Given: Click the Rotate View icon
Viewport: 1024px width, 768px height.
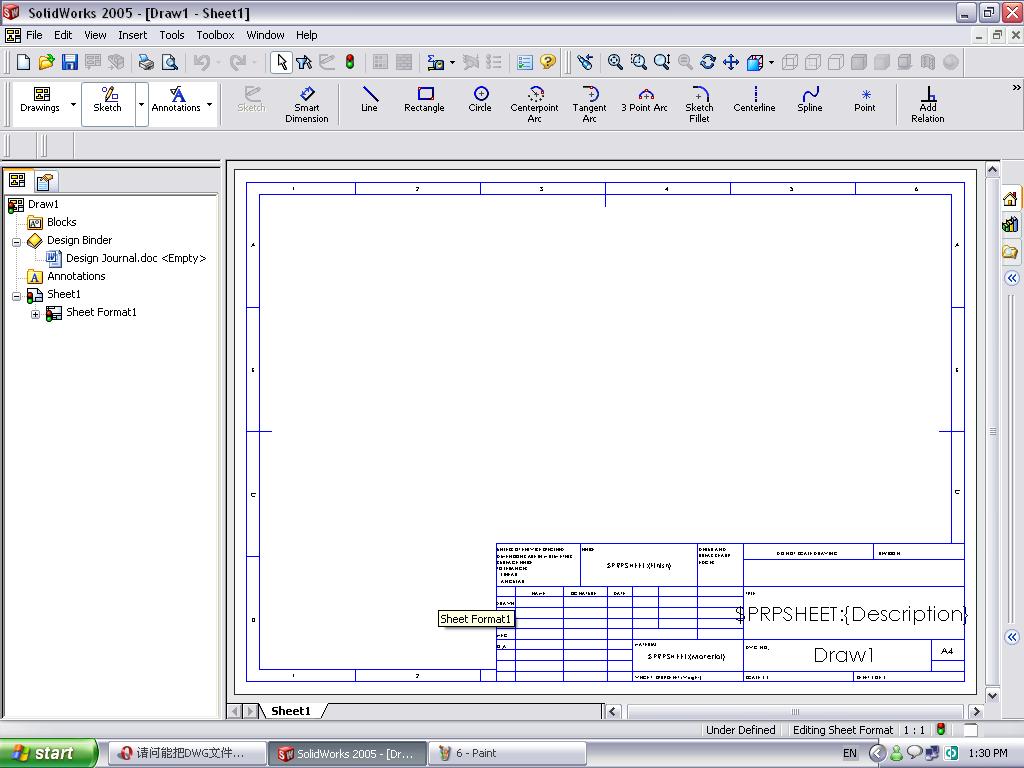Looking at the screenshot, I should point(707,62).
